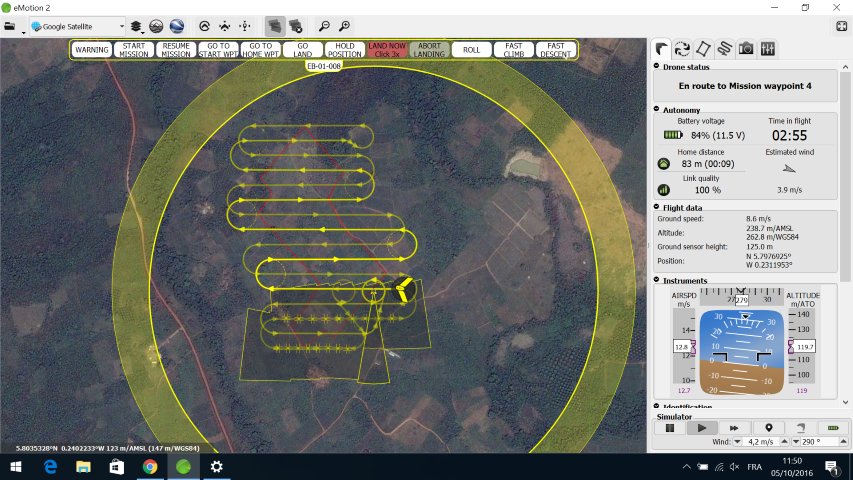Click the red LAND NOW button
Screen dimensions: 853x480
(387, 50)
